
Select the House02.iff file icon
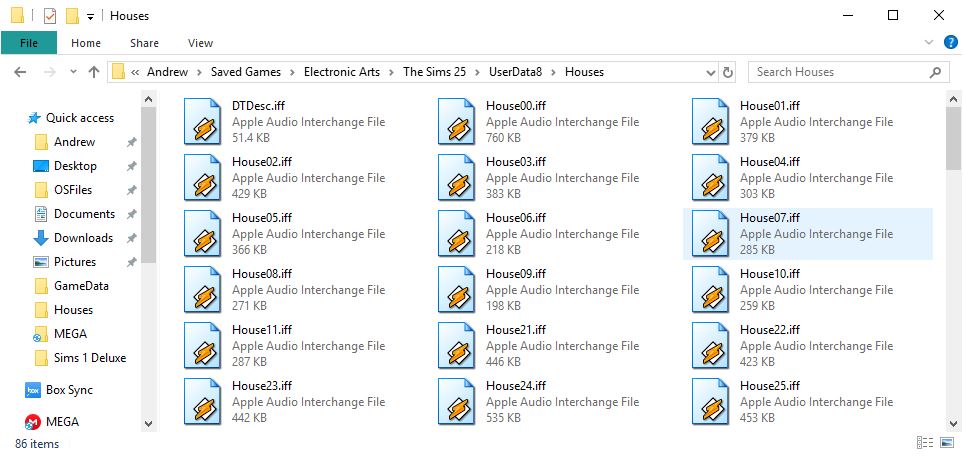click(x=203, y=178)
